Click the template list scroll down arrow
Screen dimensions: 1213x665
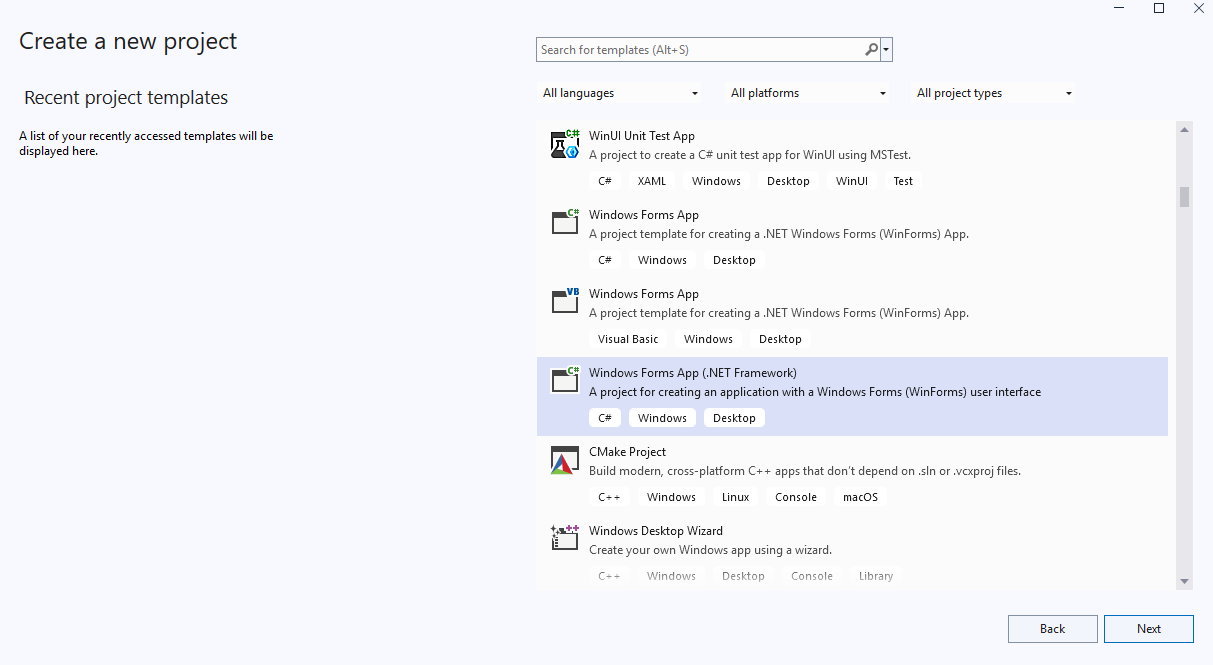coord(1184,581)
